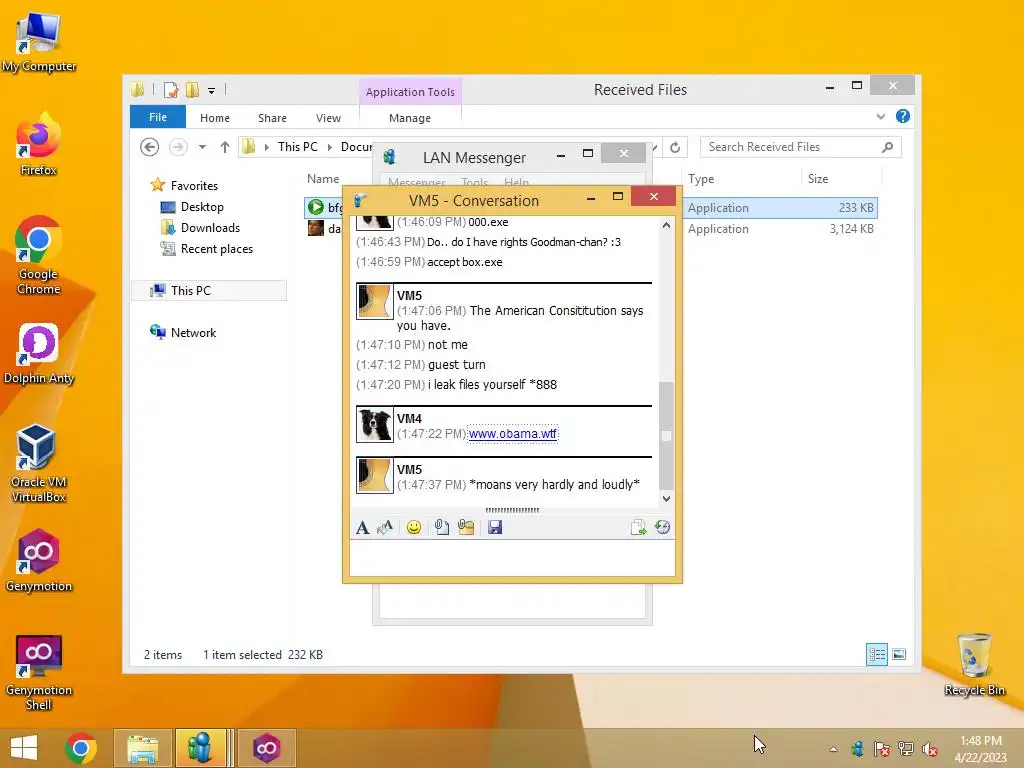The width and height of the screenshot is (1024, 768).
Task: Click the Up one level arrow
Action: click(225, 147)
